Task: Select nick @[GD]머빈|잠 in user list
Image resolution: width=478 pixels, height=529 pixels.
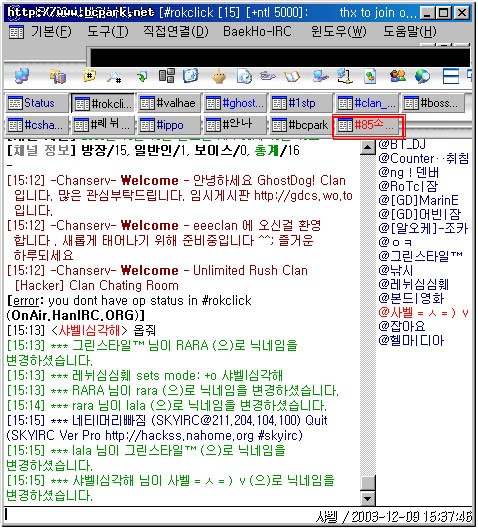Action: click(x=420, y=214)
